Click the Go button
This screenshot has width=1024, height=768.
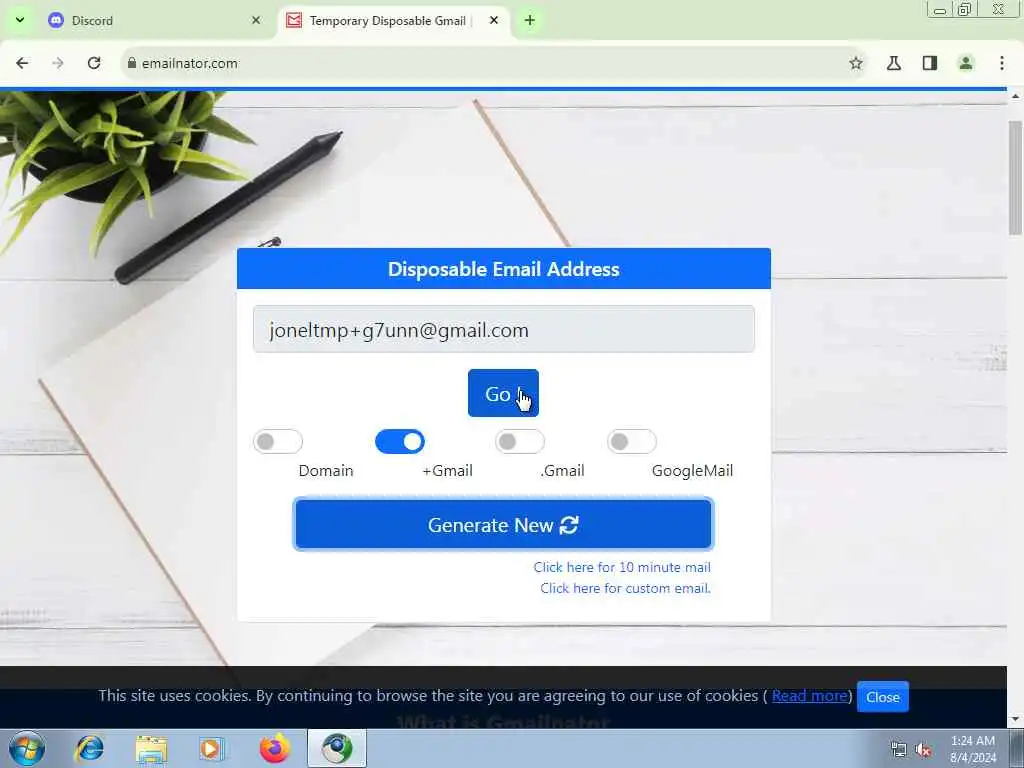tap(503, 393)
